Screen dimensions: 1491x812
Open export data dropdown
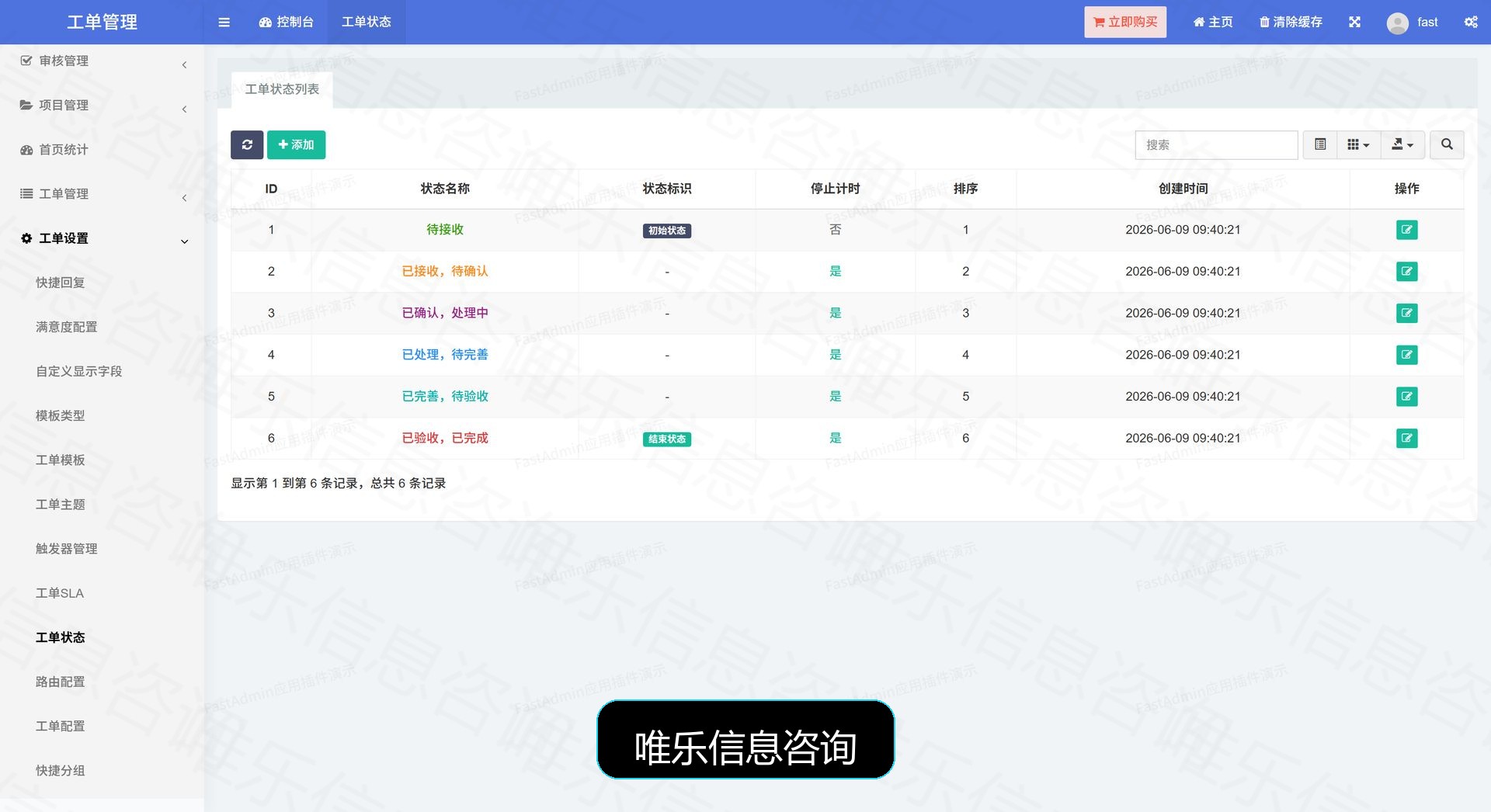pos(1402,144)
